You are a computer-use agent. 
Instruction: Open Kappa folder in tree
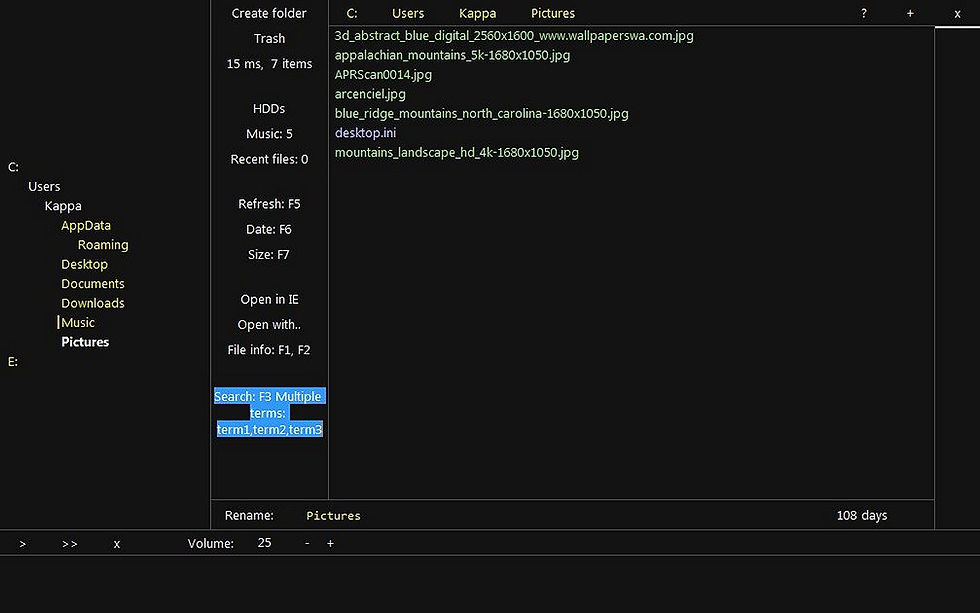(x=63, y=206)
